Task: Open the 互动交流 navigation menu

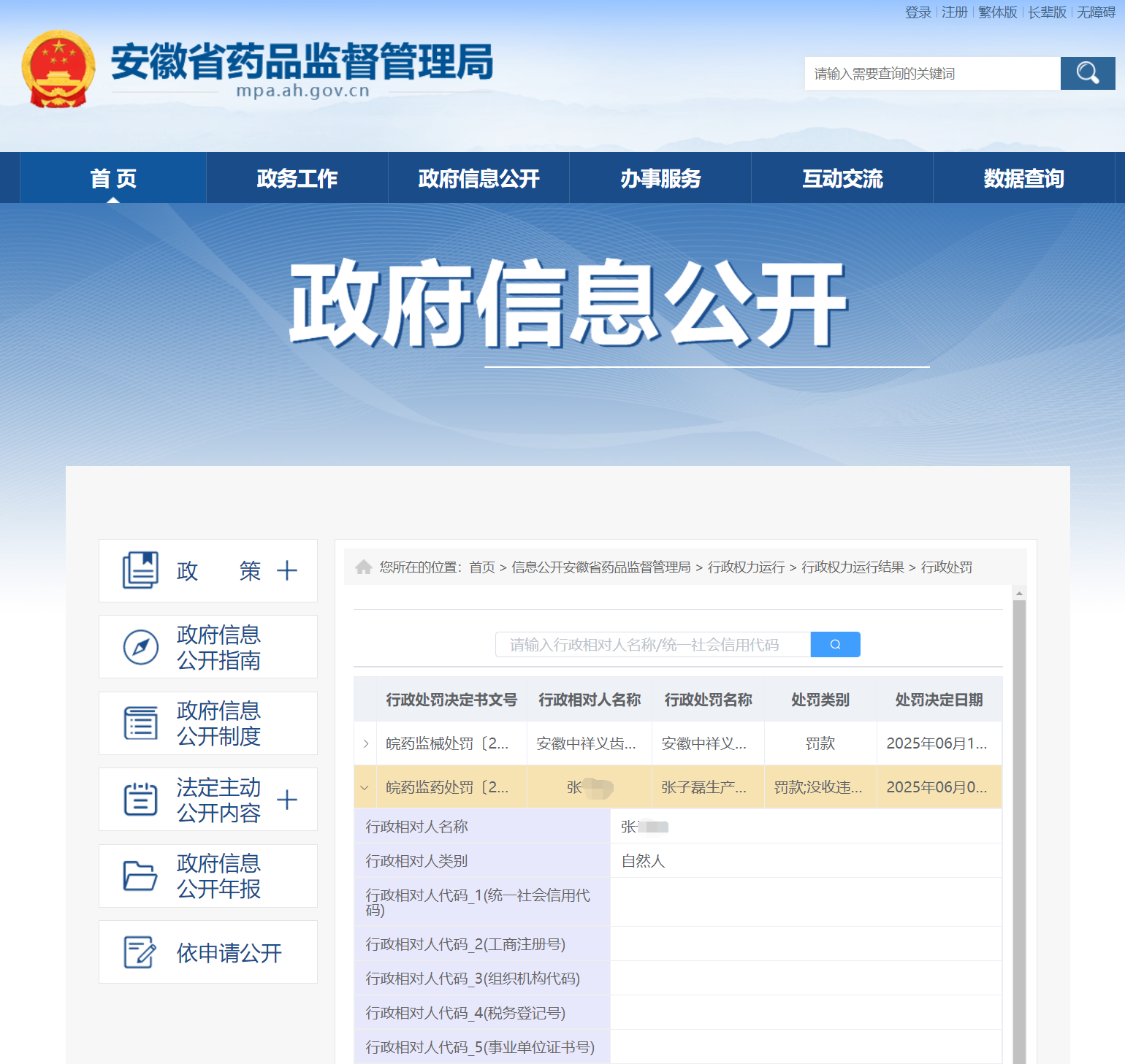Action: [x=842, y=178]
